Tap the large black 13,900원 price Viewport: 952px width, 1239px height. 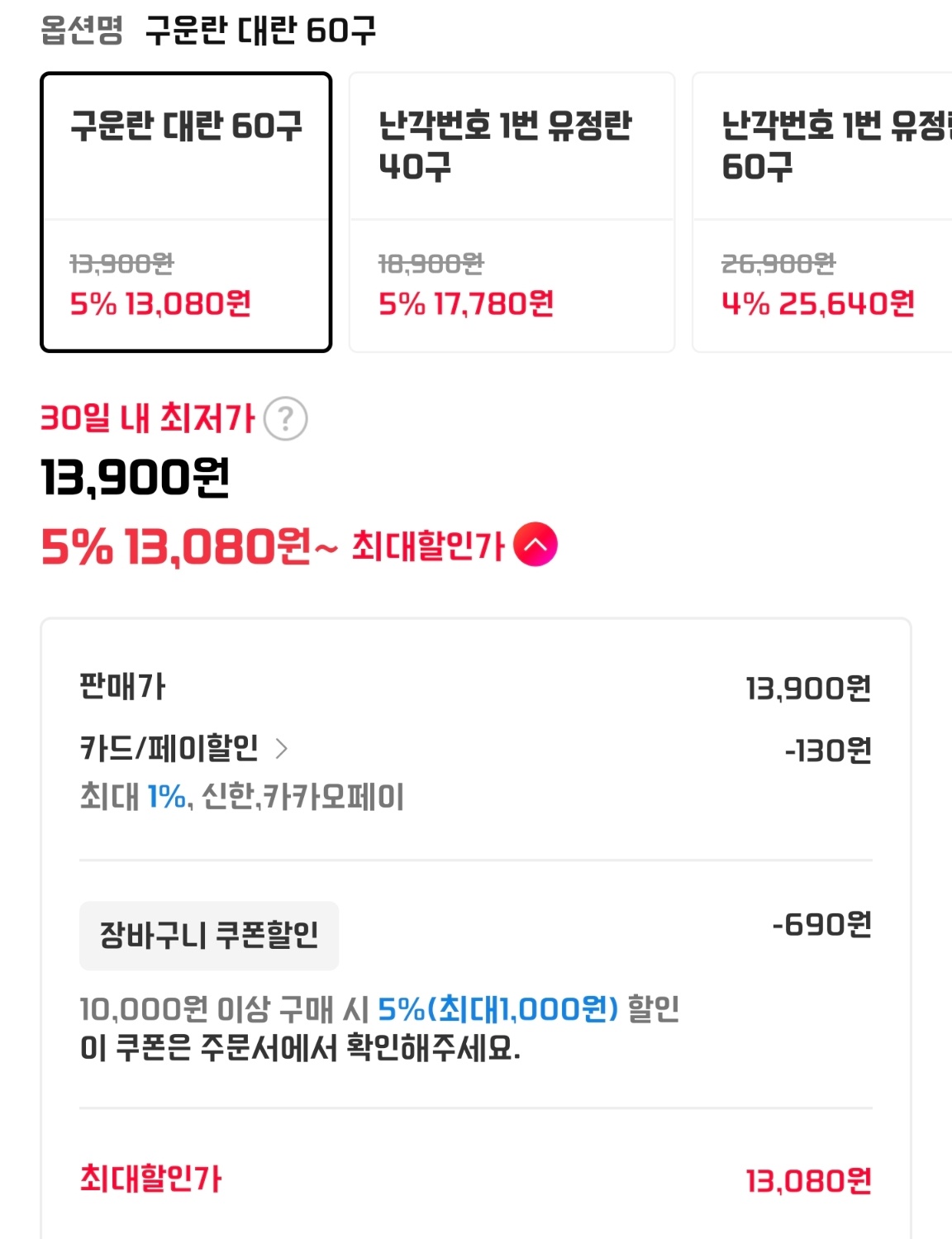click(136, 478)
